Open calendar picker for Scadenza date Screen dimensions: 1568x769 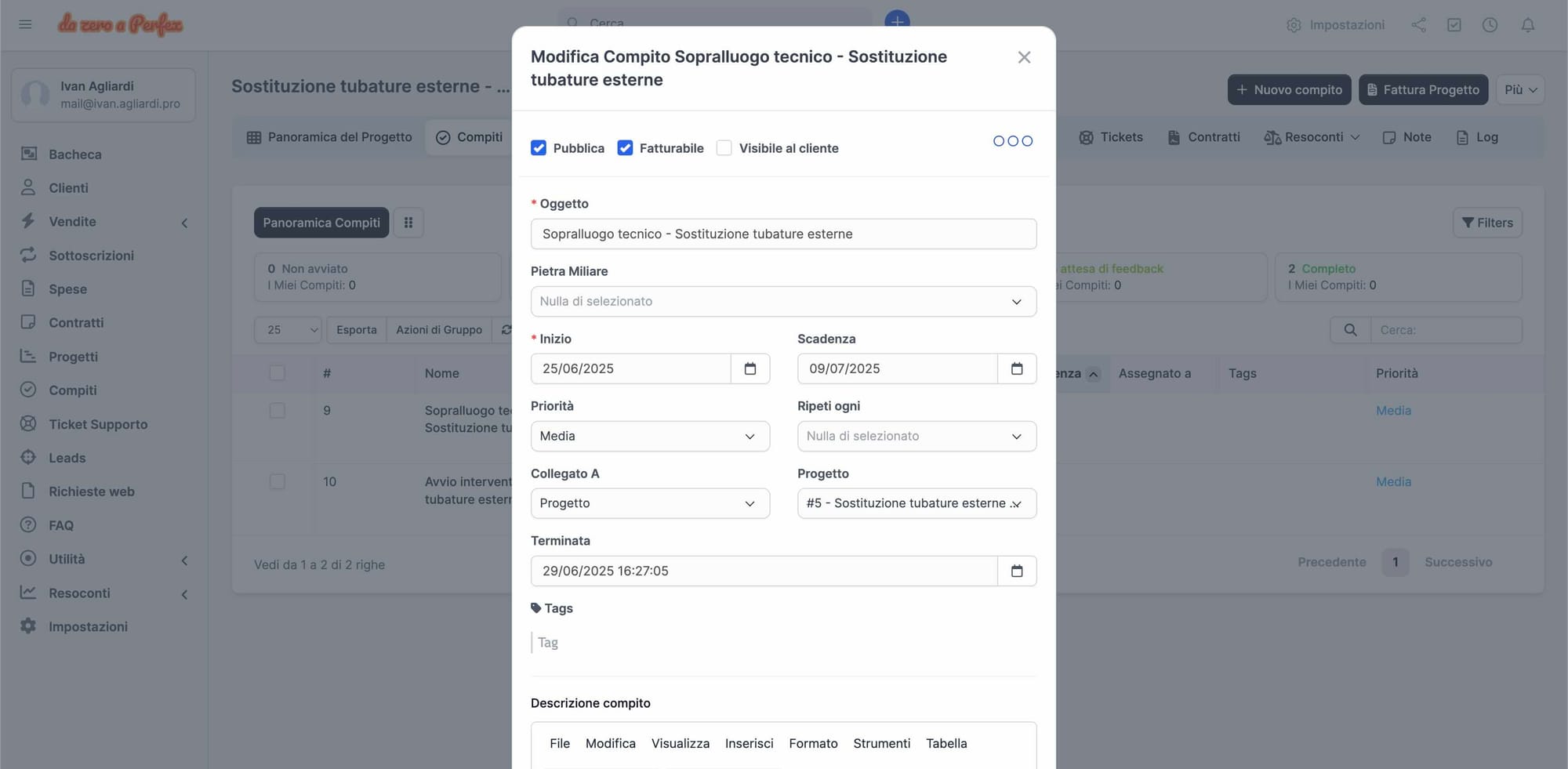1016,368
